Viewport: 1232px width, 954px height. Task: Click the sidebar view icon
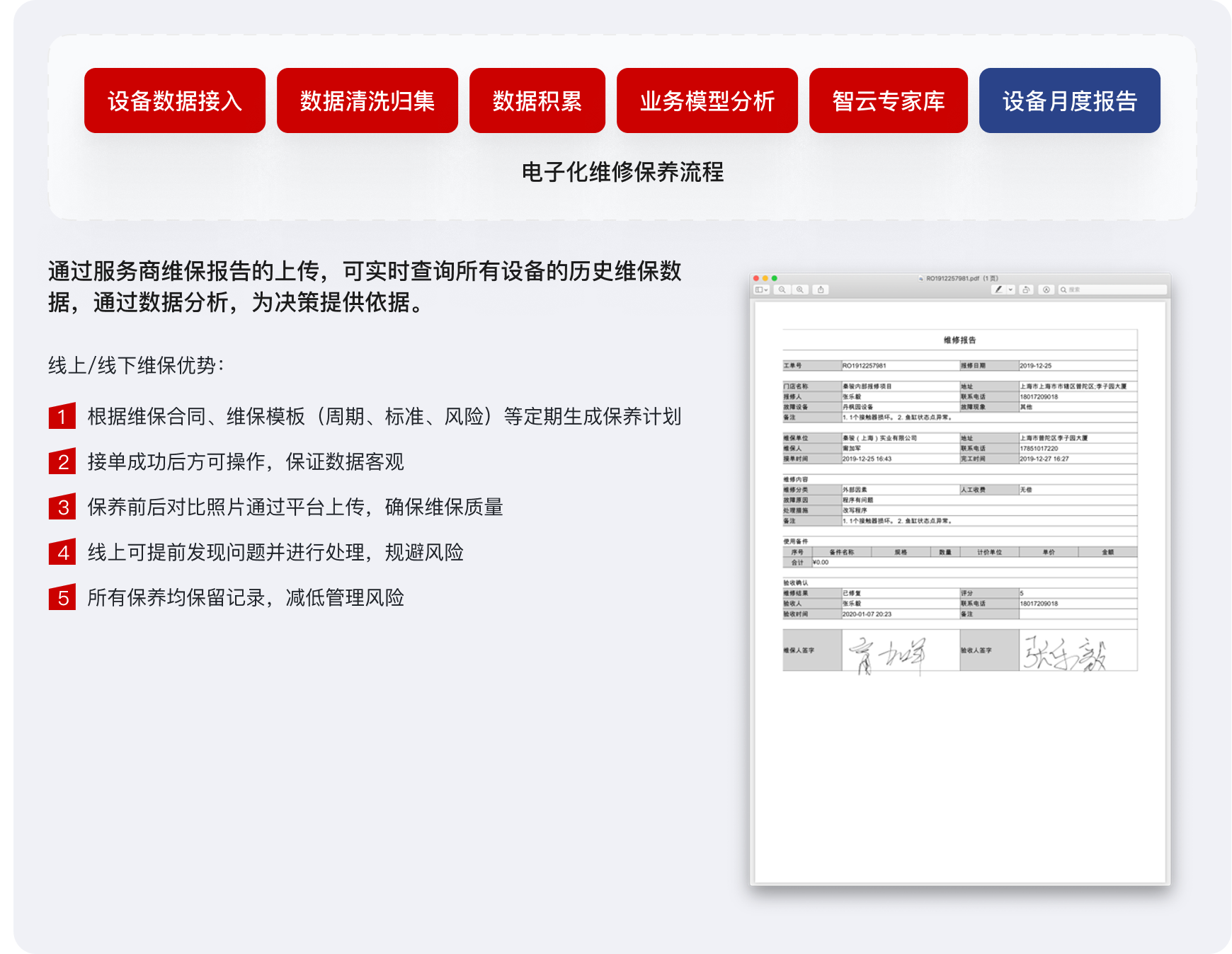coord(760,289)
